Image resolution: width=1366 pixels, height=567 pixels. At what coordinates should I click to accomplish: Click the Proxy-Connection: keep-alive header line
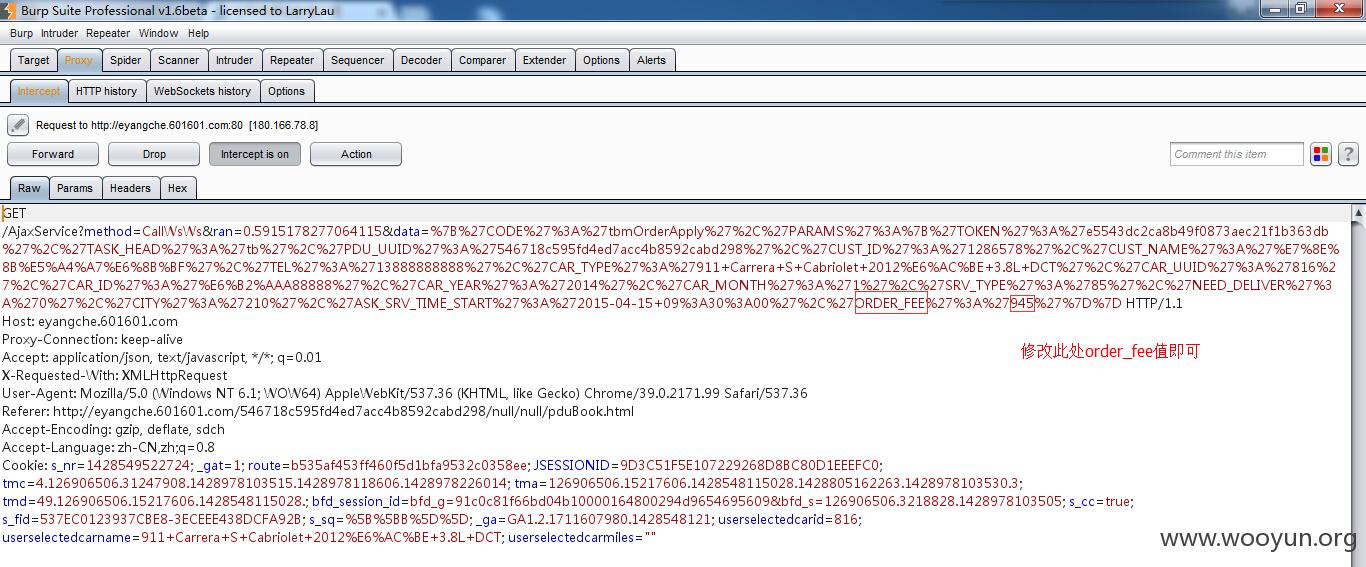click(93, 339)
